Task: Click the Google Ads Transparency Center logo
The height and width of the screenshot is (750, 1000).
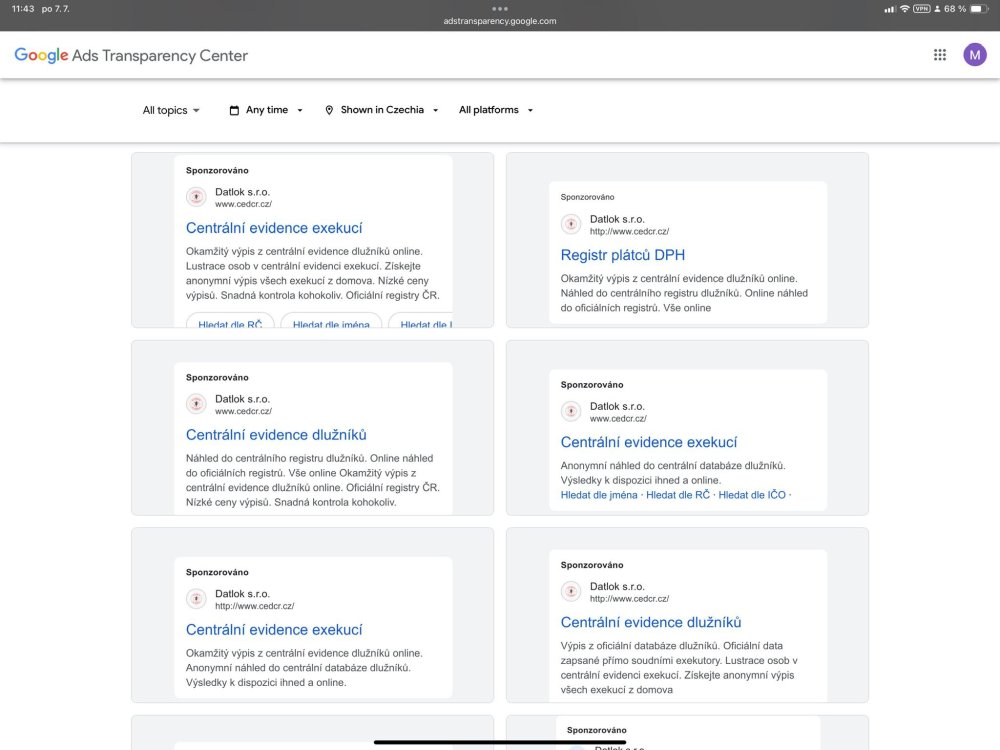Action: point(131,56)
